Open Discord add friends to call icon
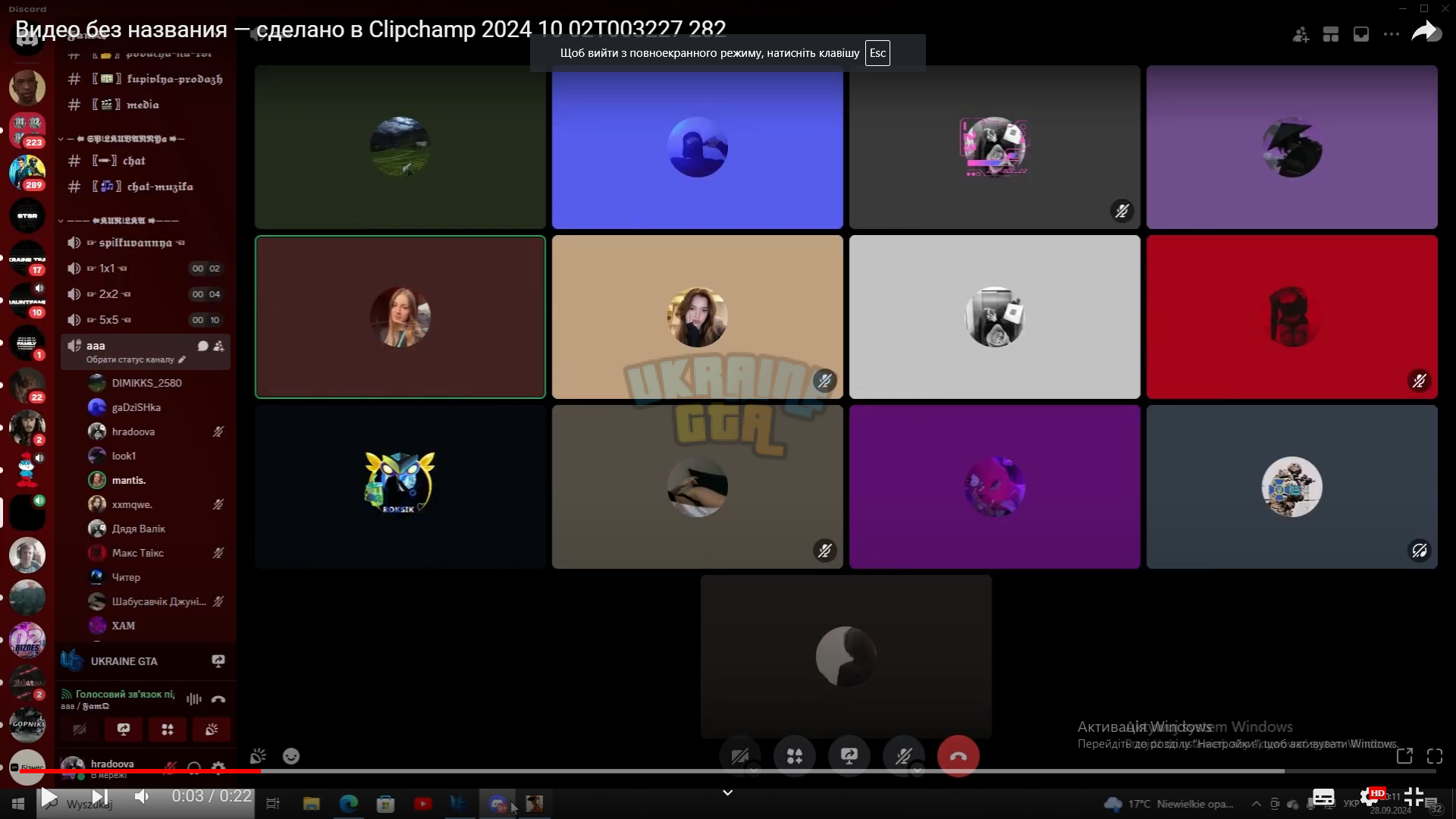The height and width of the screenshot is (819, 1456). (1301, 34)
